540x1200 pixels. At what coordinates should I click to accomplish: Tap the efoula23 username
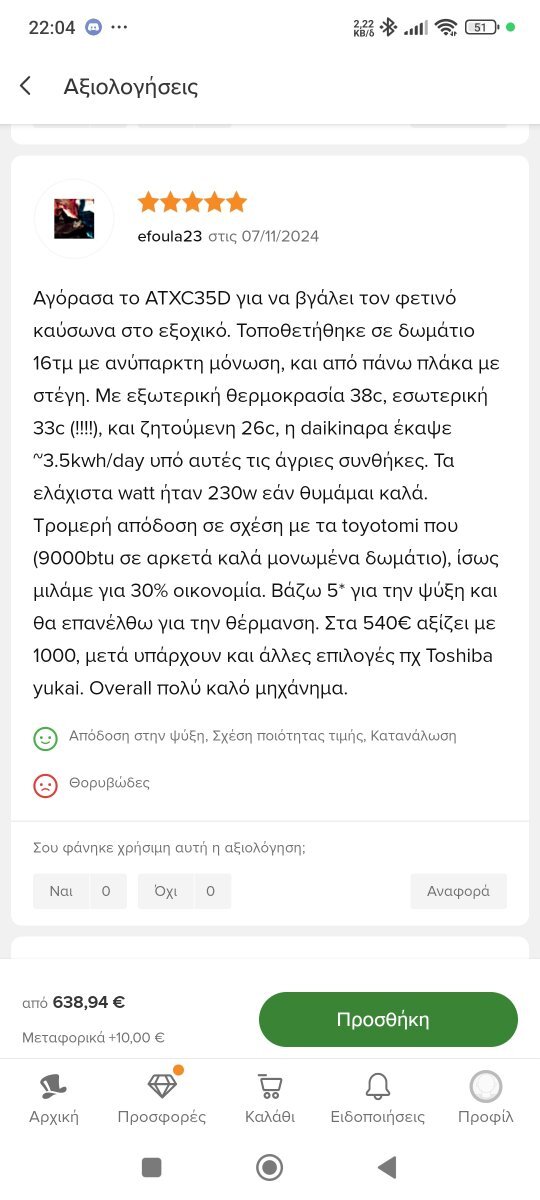point(170,237)
